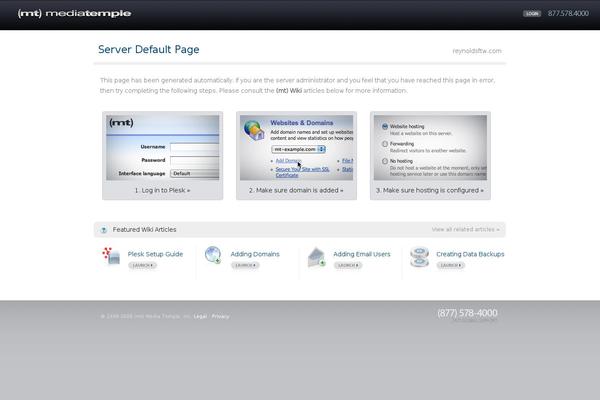Screen dimensions: 600x400
Task: Launch the Adding Email Users article
Action: coord(348,265)
